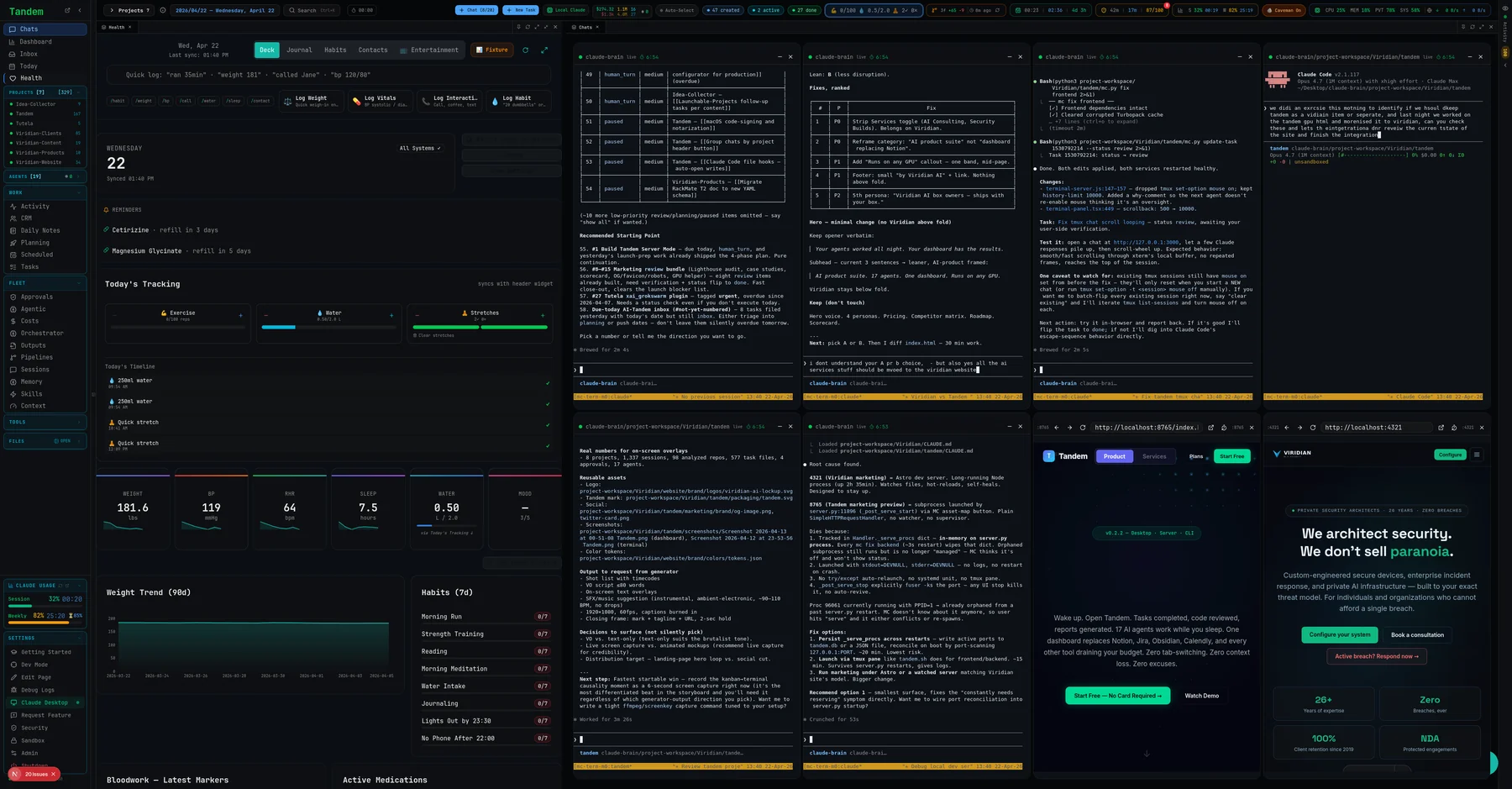This screenshot has height=789, width=1512.
Task: Click the Chat (8/20) button
Action: (476, 10)
